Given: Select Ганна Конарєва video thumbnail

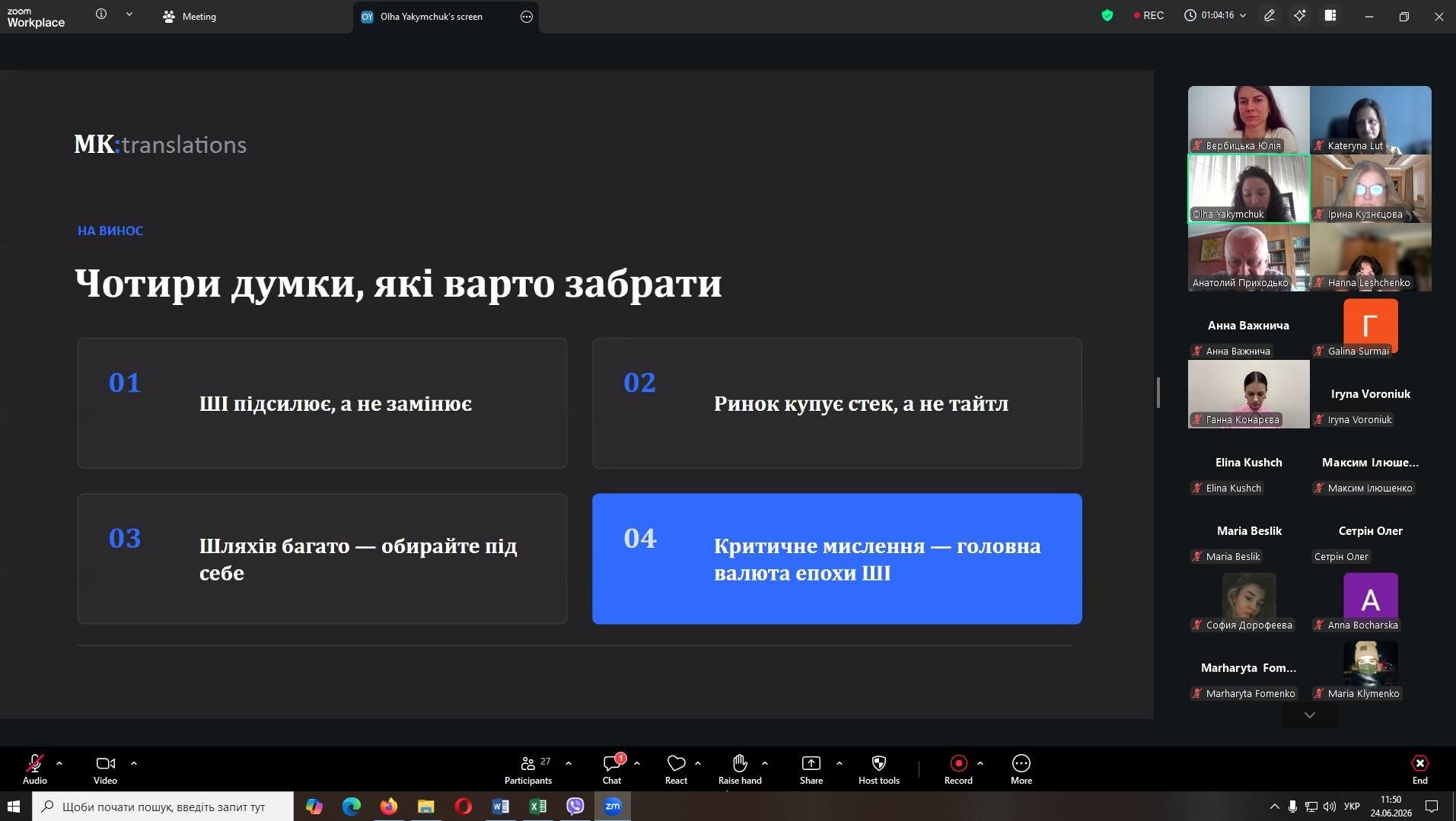Looking at the screenshot, I should coord(1249,393).
